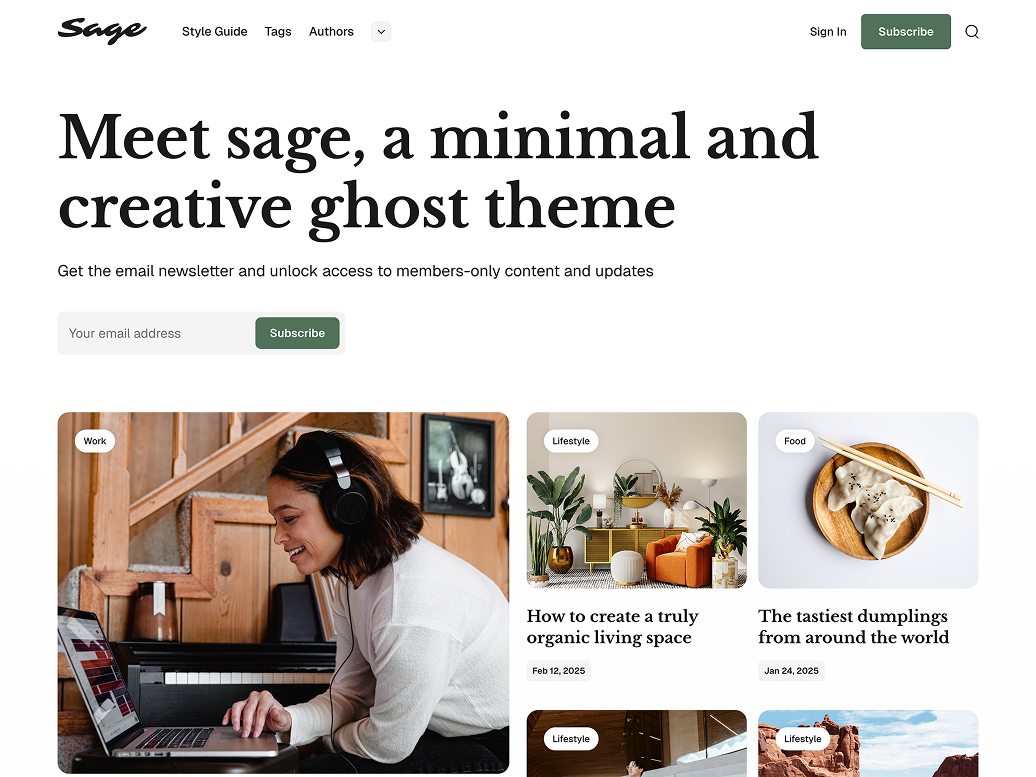
Task: Open the Authors nav link
Action: pyautogui.click(x=331, y=32)
